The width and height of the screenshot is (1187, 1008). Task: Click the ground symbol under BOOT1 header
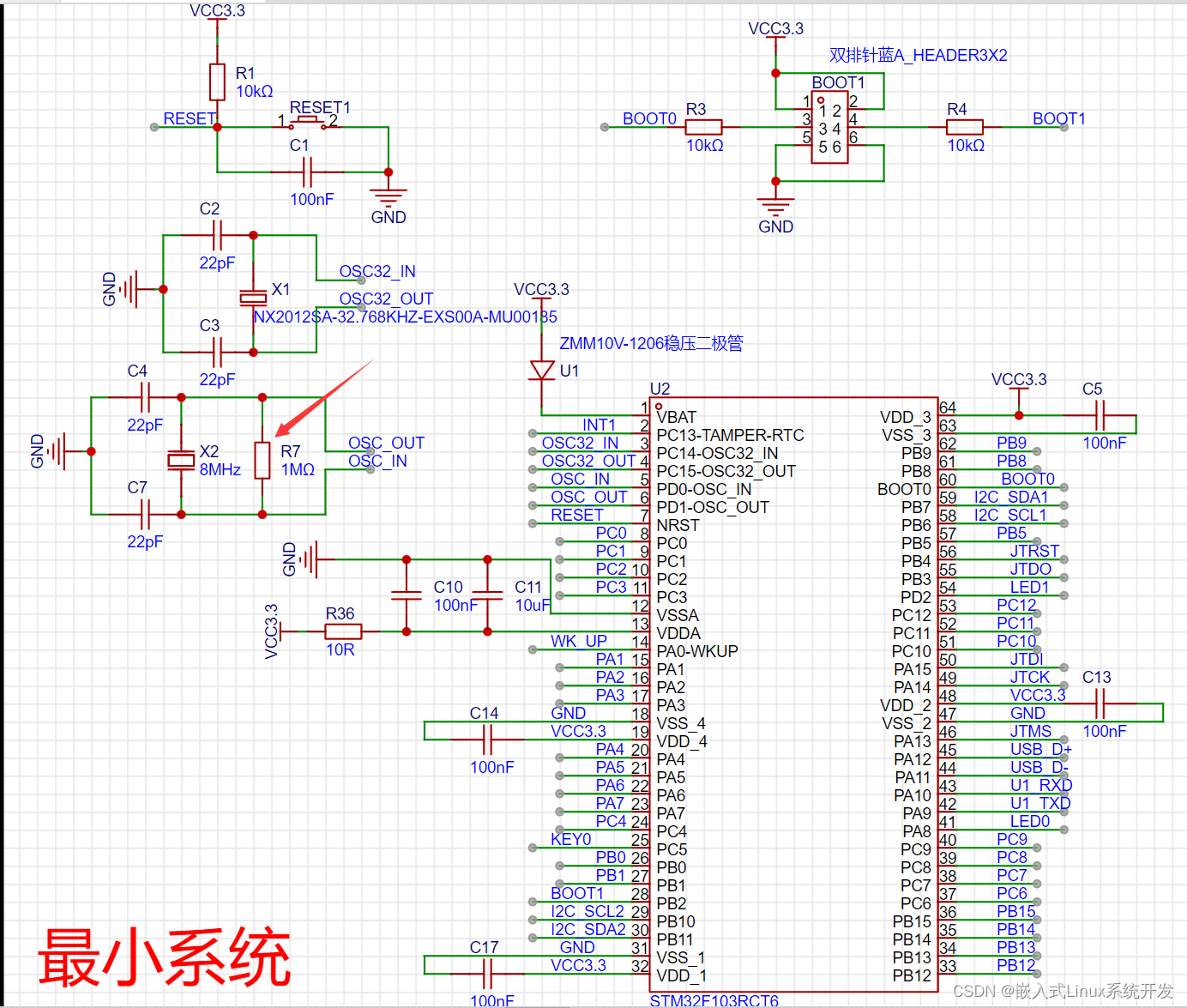tap(775, 206)
